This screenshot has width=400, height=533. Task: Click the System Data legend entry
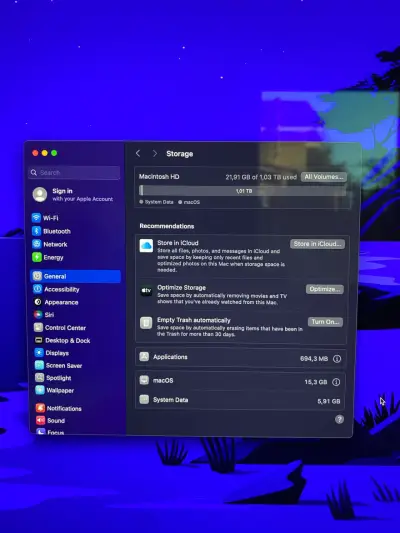coord(156,202)
